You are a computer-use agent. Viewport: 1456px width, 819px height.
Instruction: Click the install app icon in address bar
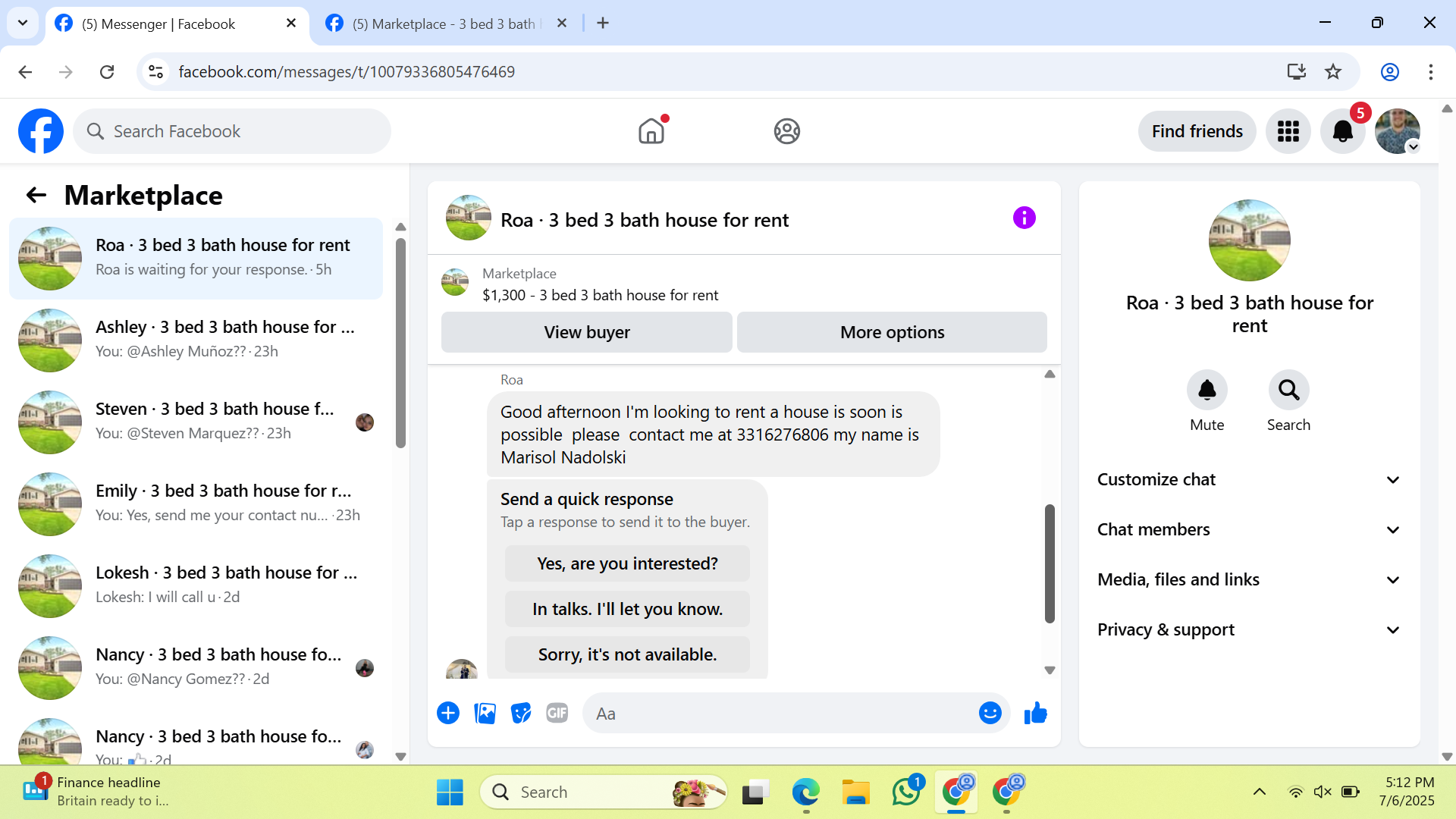point(1297,72)
